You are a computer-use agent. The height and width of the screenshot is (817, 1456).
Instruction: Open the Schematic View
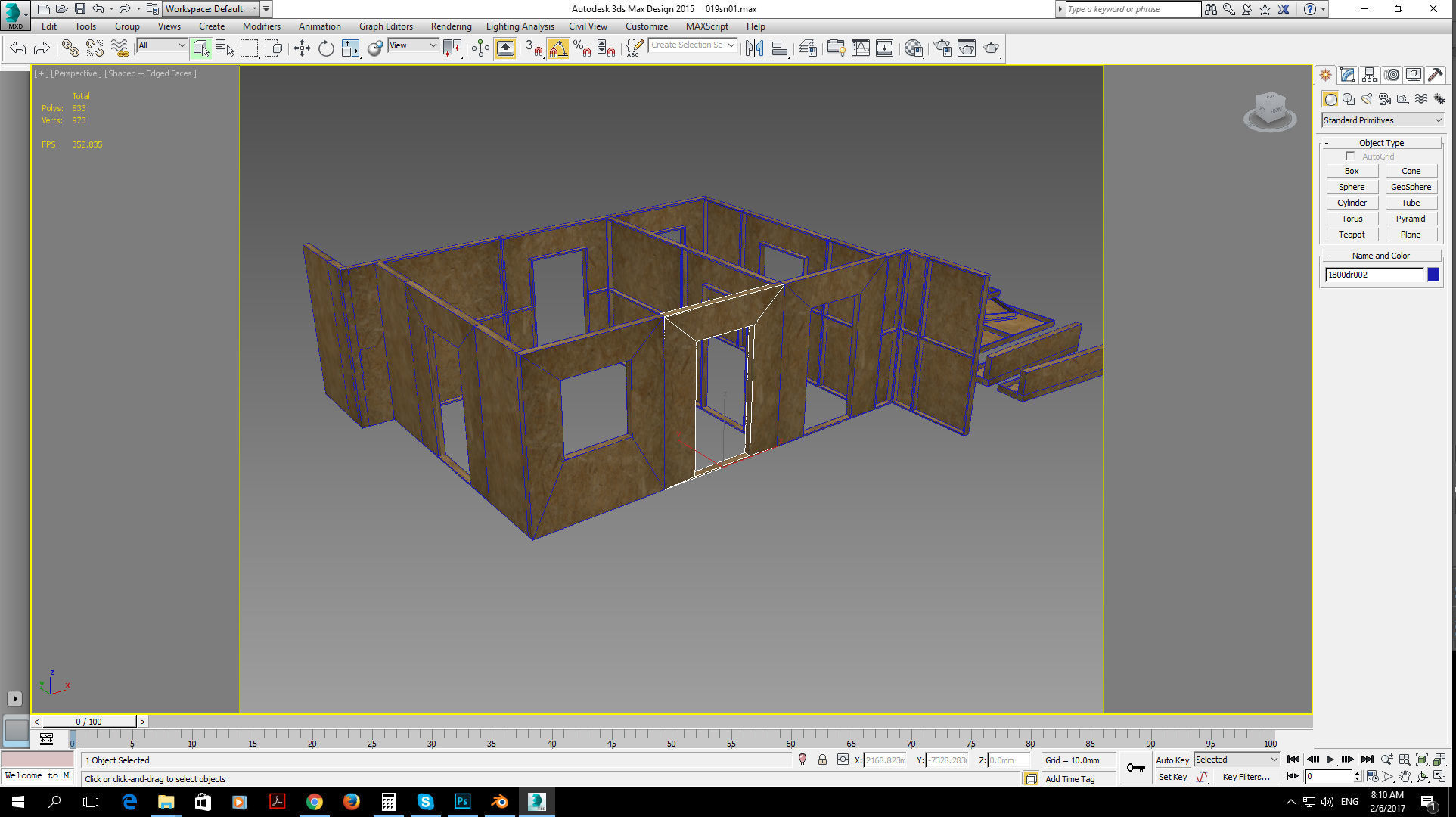click(884, 48)
